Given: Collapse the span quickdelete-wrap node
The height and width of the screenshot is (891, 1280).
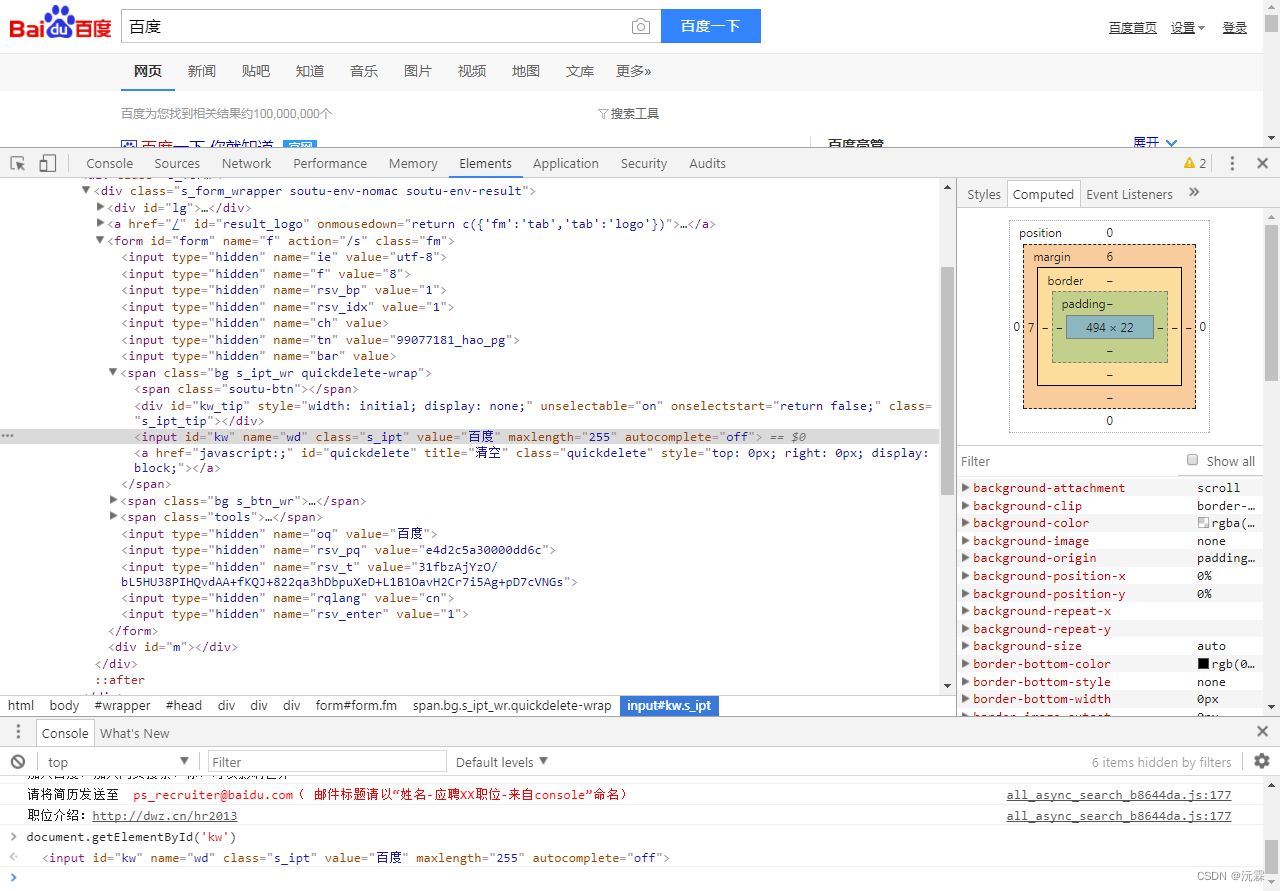Looking at the screenshot, I should pyautogui.click(x=113, y=373).
